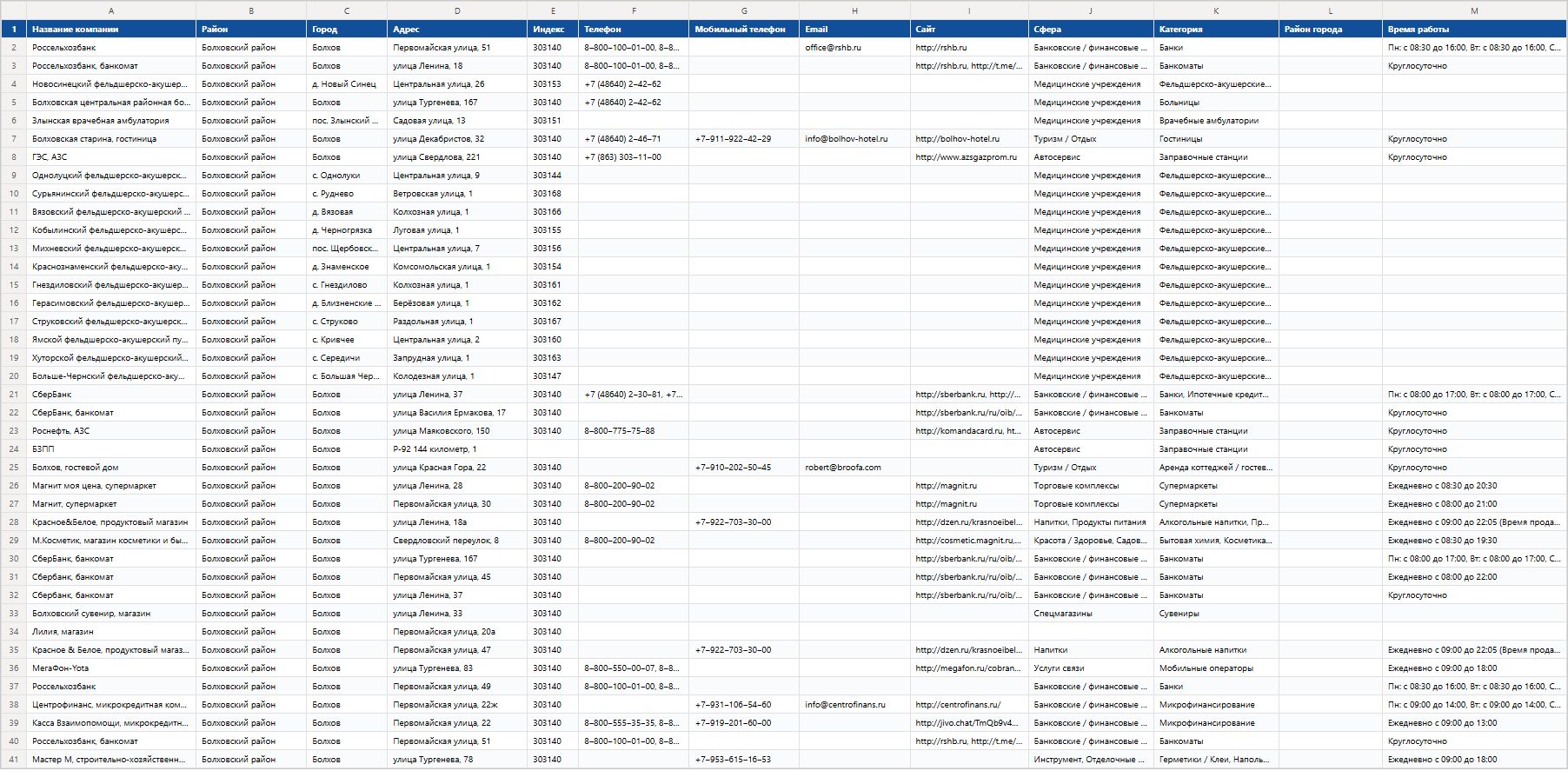
Task: Click the 'Название компании' header cell
Action: [x=111, y=30]
